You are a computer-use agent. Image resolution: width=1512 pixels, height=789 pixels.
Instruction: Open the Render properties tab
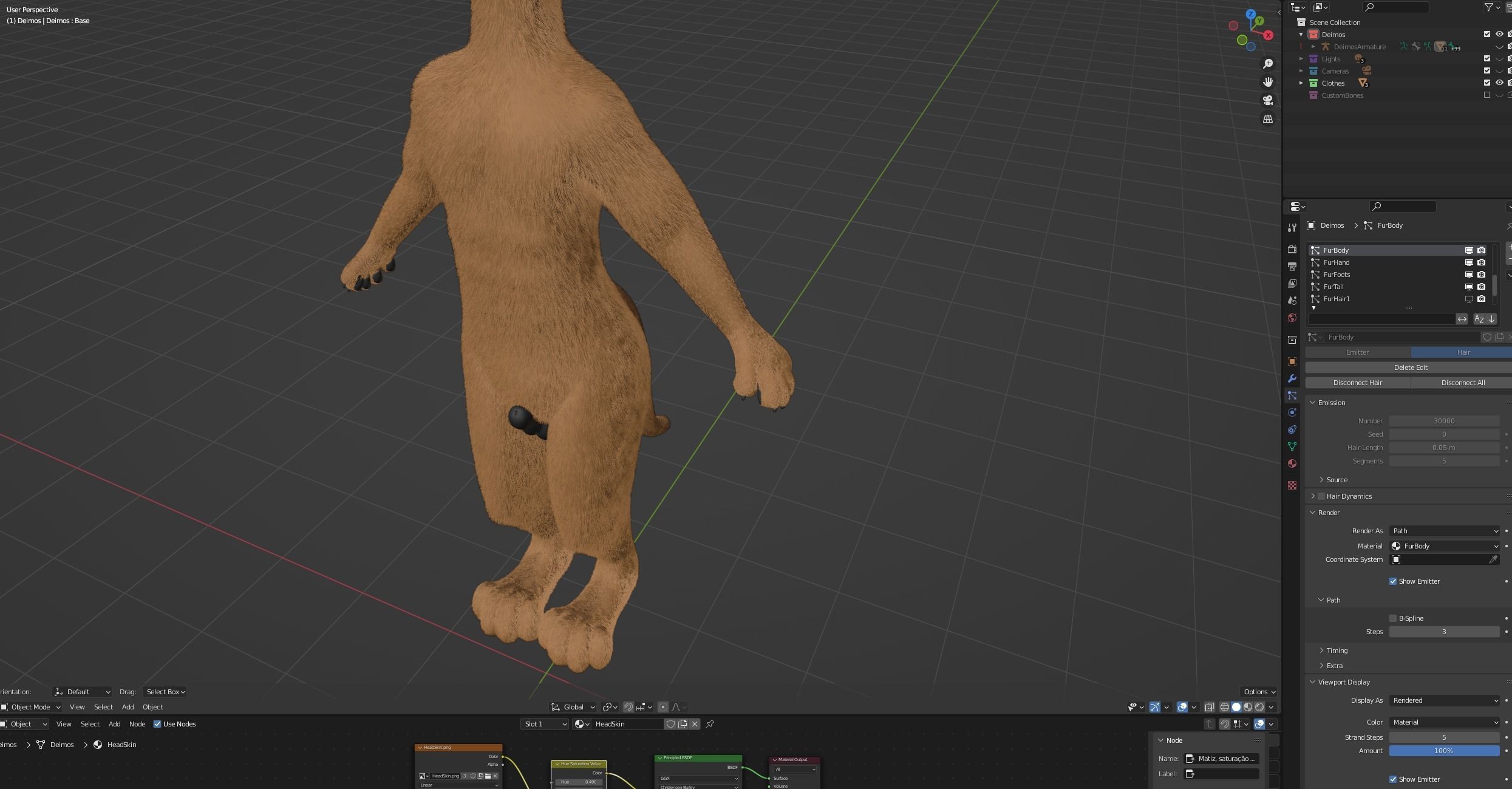1292,250
